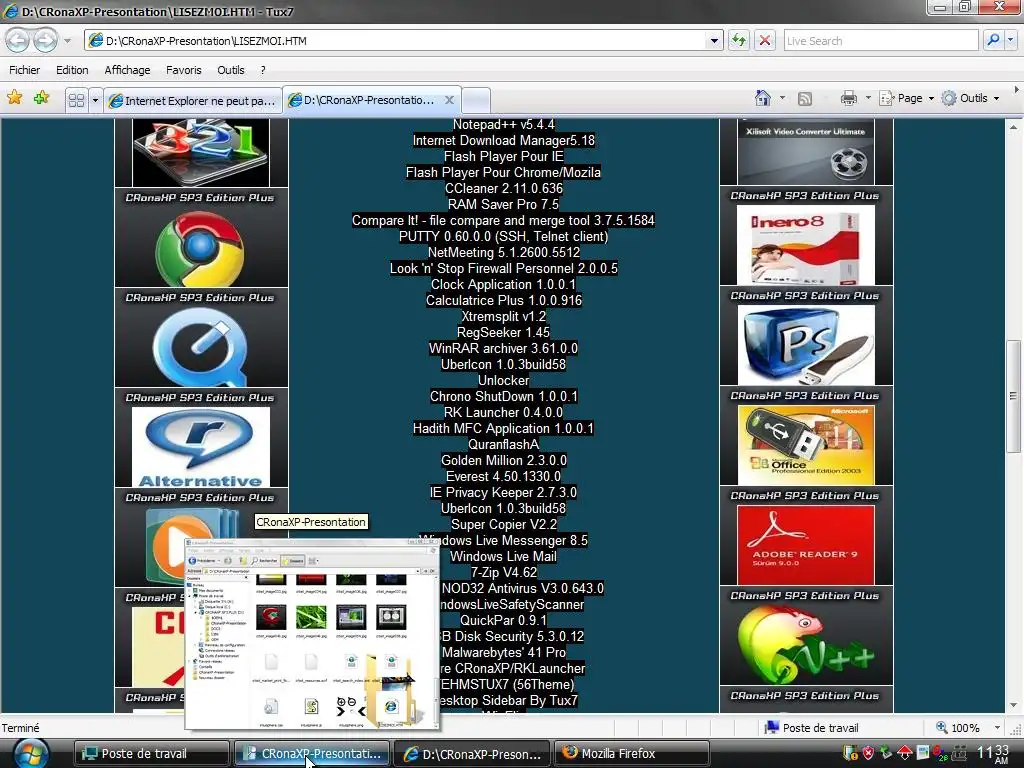This screenshot has height=768, width=1024.
Task: Switch to Mozilla Firefox taskbar button
Action: point(632,754)
